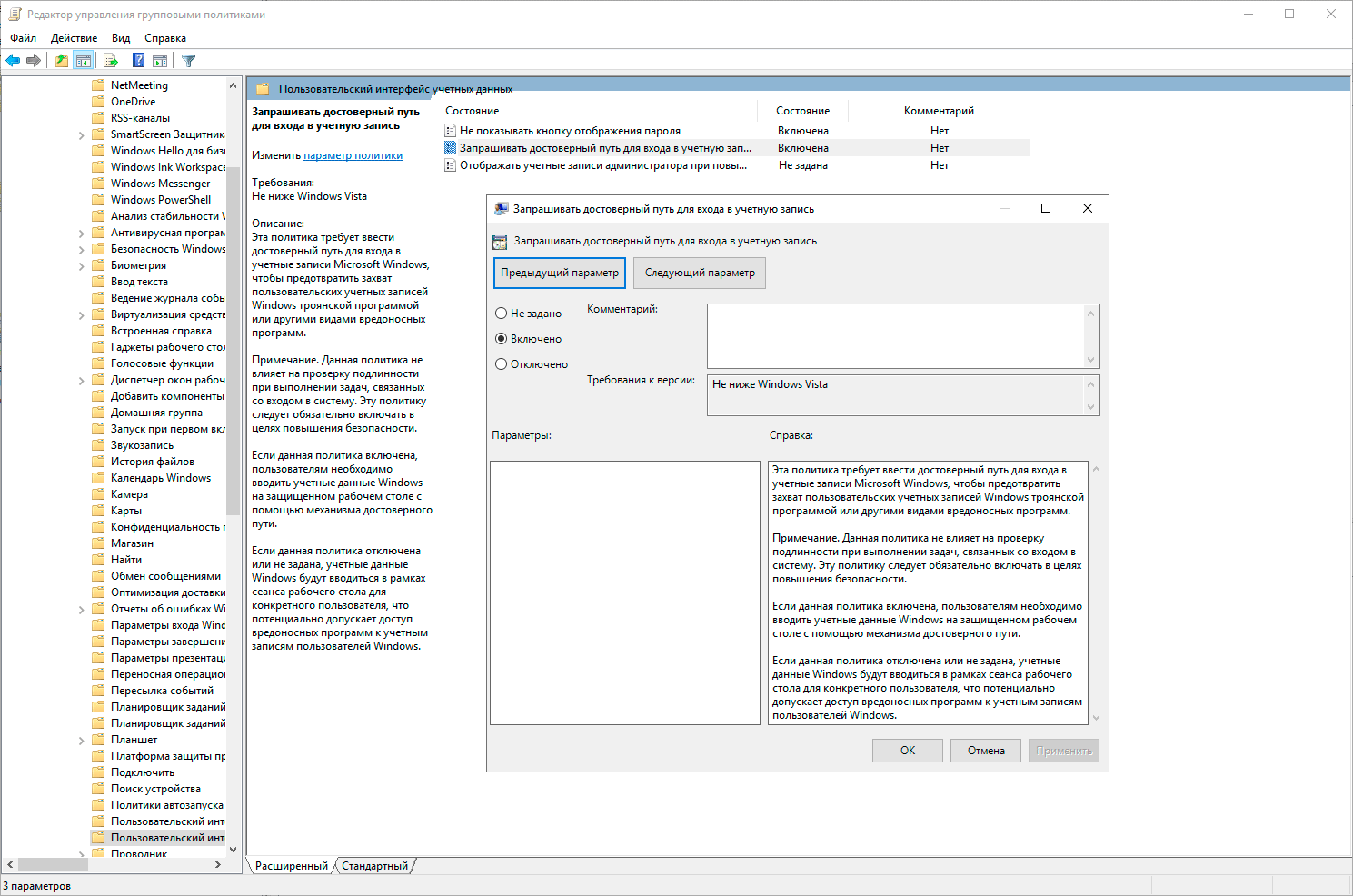Click the "параметр политики" link
This screenshot has height=896, width=1353.
click(353, 155)
